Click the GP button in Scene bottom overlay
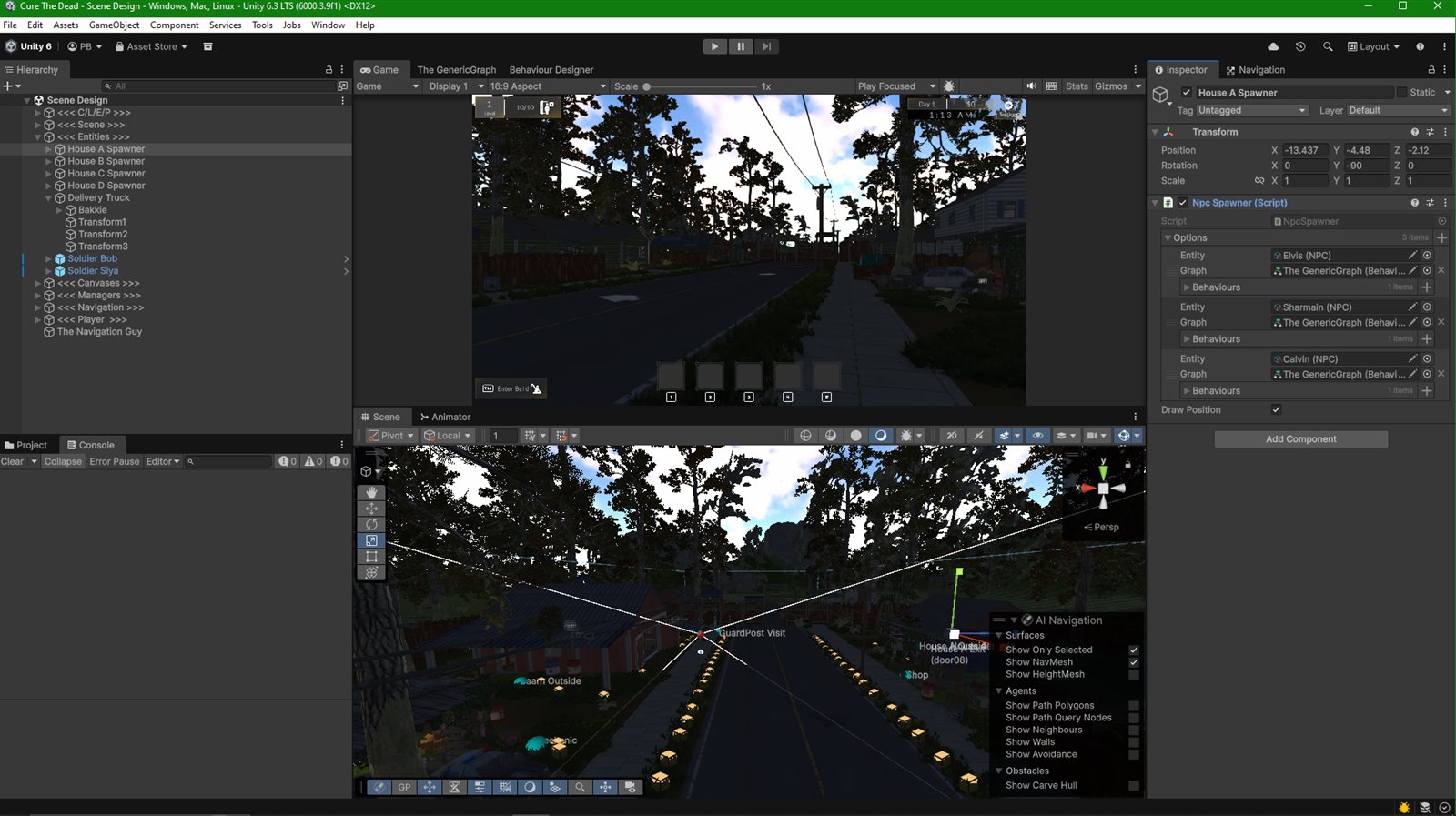 coord(404,788)
